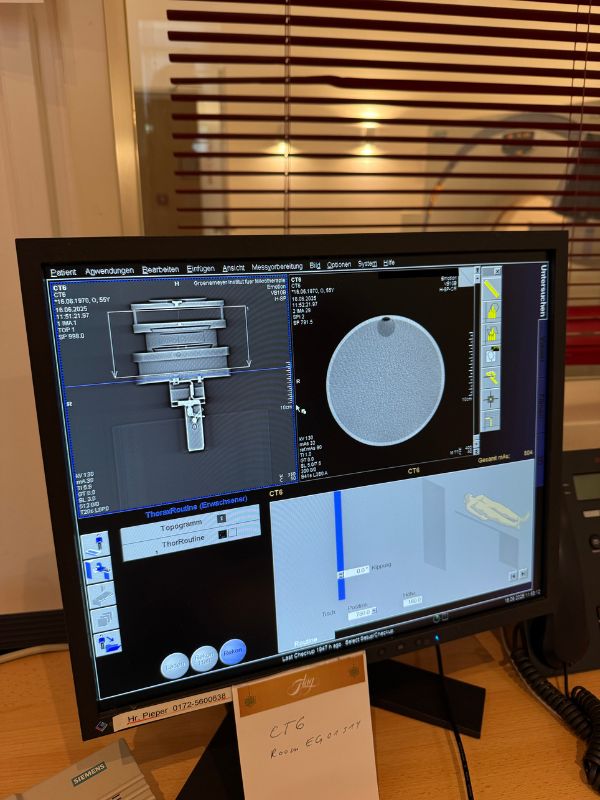This screenshot has height=800, width=600.
Task: Open the Messvorbereitung menu
Action: pyautogui.click(x=277, y=266)
